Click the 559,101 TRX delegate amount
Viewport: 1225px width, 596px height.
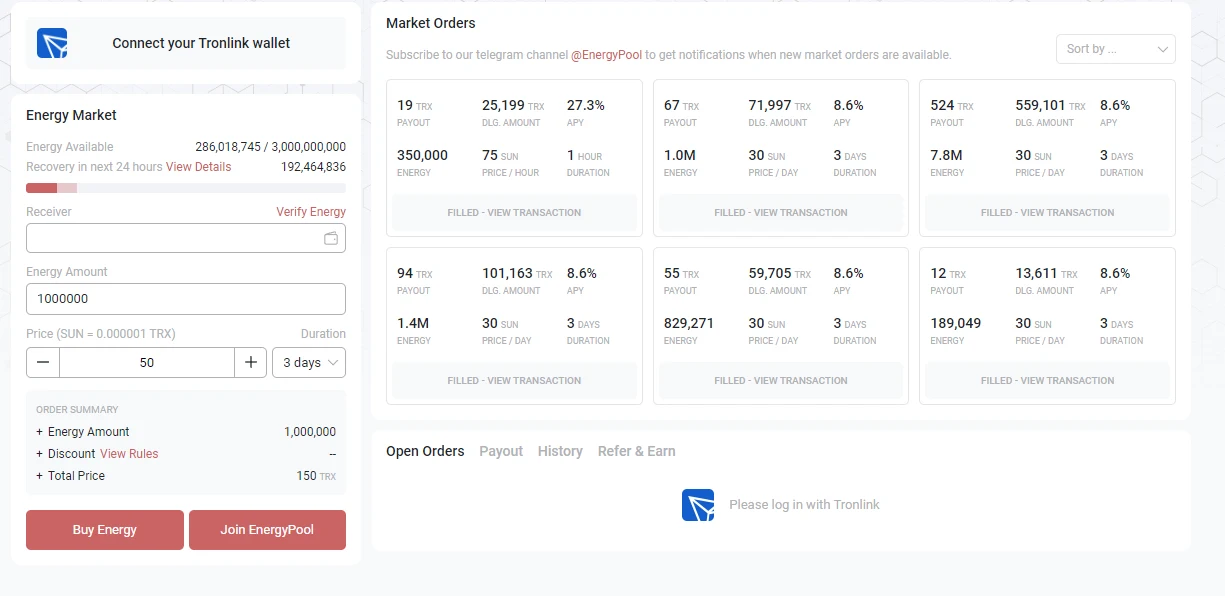tap(1050, 105)
